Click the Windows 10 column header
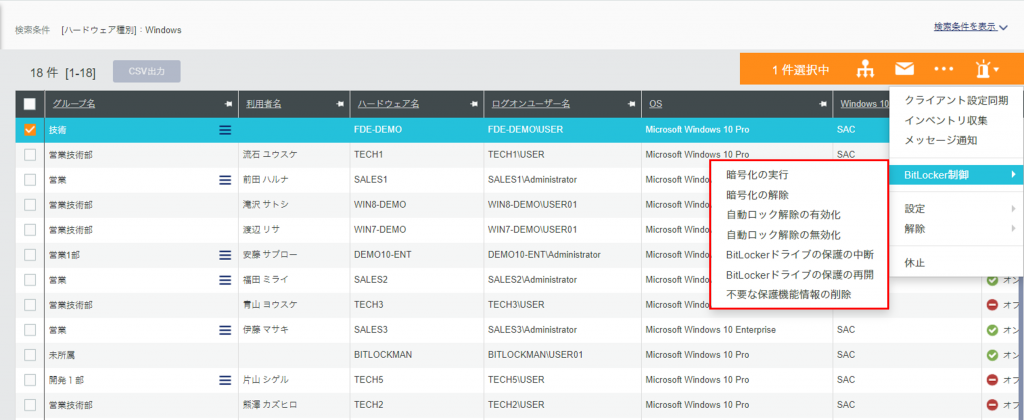Image resolution: width=1024 pixels, height=420 pixels. tap(864, 104)
